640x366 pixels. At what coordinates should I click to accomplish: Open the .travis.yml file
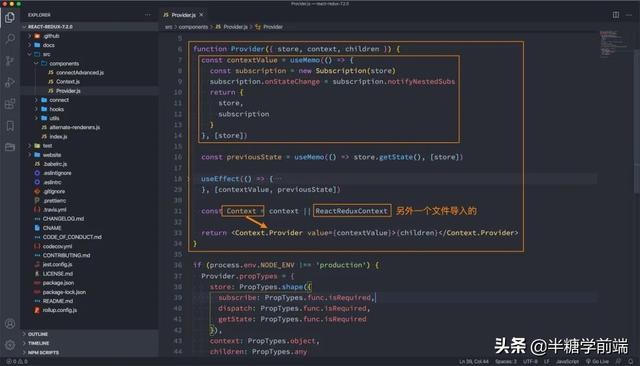90,210
